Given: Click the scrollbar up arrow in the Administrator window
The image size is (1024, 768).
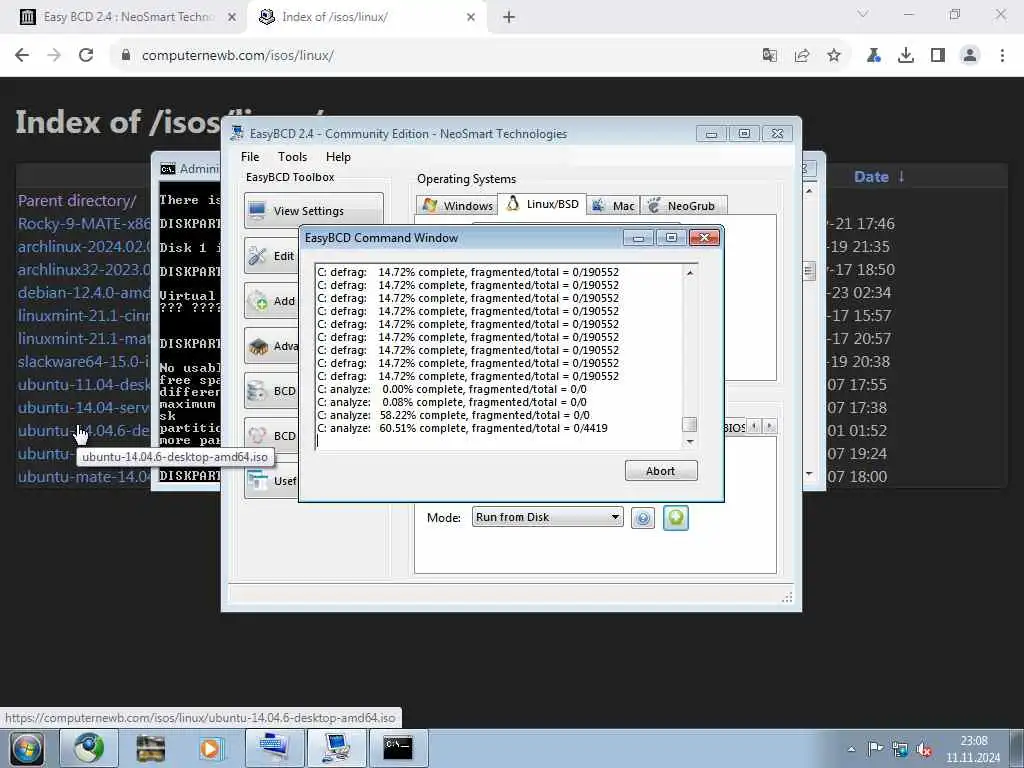Looking at the screenshot, I should 809,191.
